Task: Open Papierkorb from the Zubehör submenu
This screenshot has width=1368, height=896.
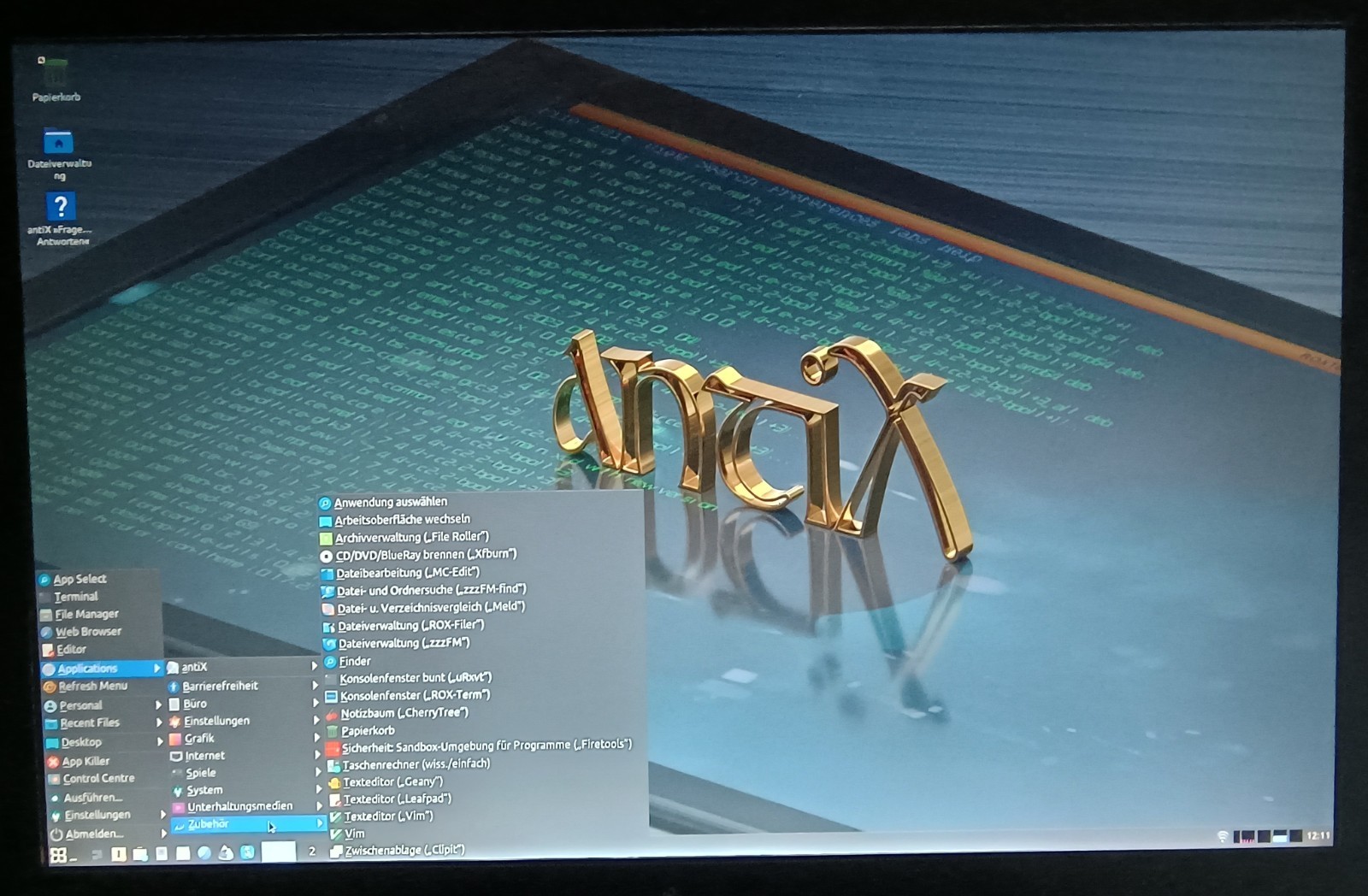Action: pyautogui.click(x=368, y=731)
